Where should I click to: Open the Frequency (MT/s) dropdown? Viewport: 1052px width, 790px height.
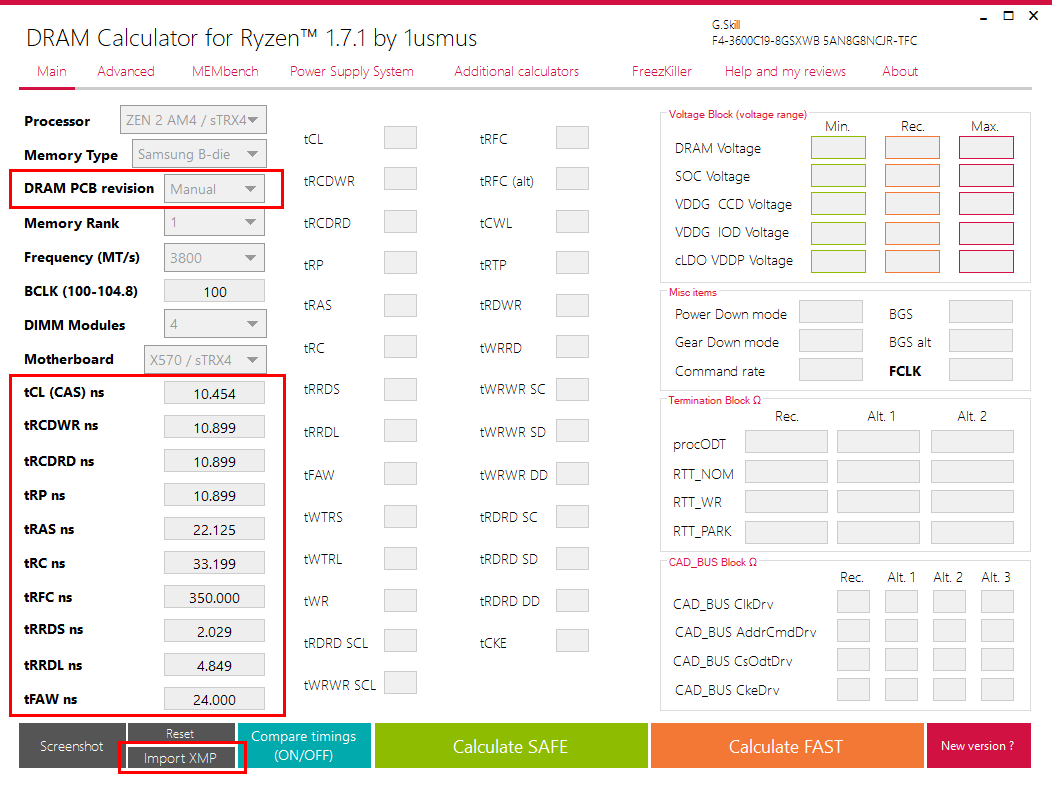tap(213, 257)
